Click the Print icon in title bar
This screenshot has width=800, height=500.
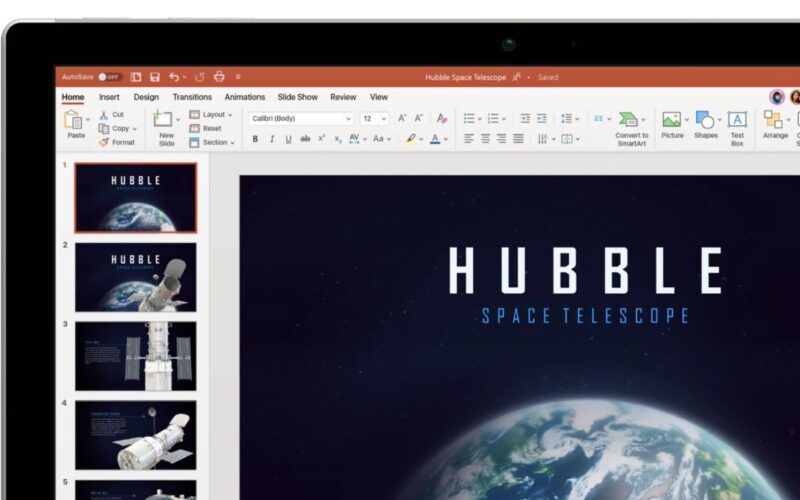coord(219,77)
